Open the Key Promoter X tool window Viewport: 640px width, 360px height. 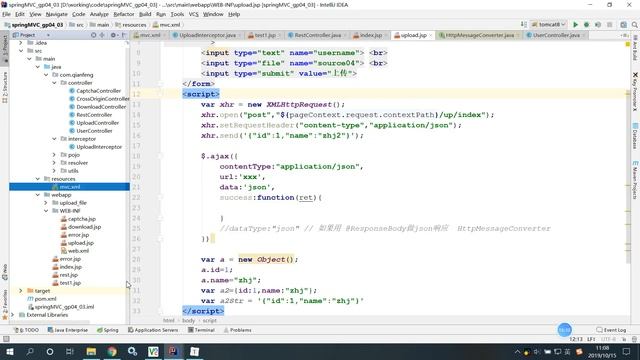(x=635, y=92)
